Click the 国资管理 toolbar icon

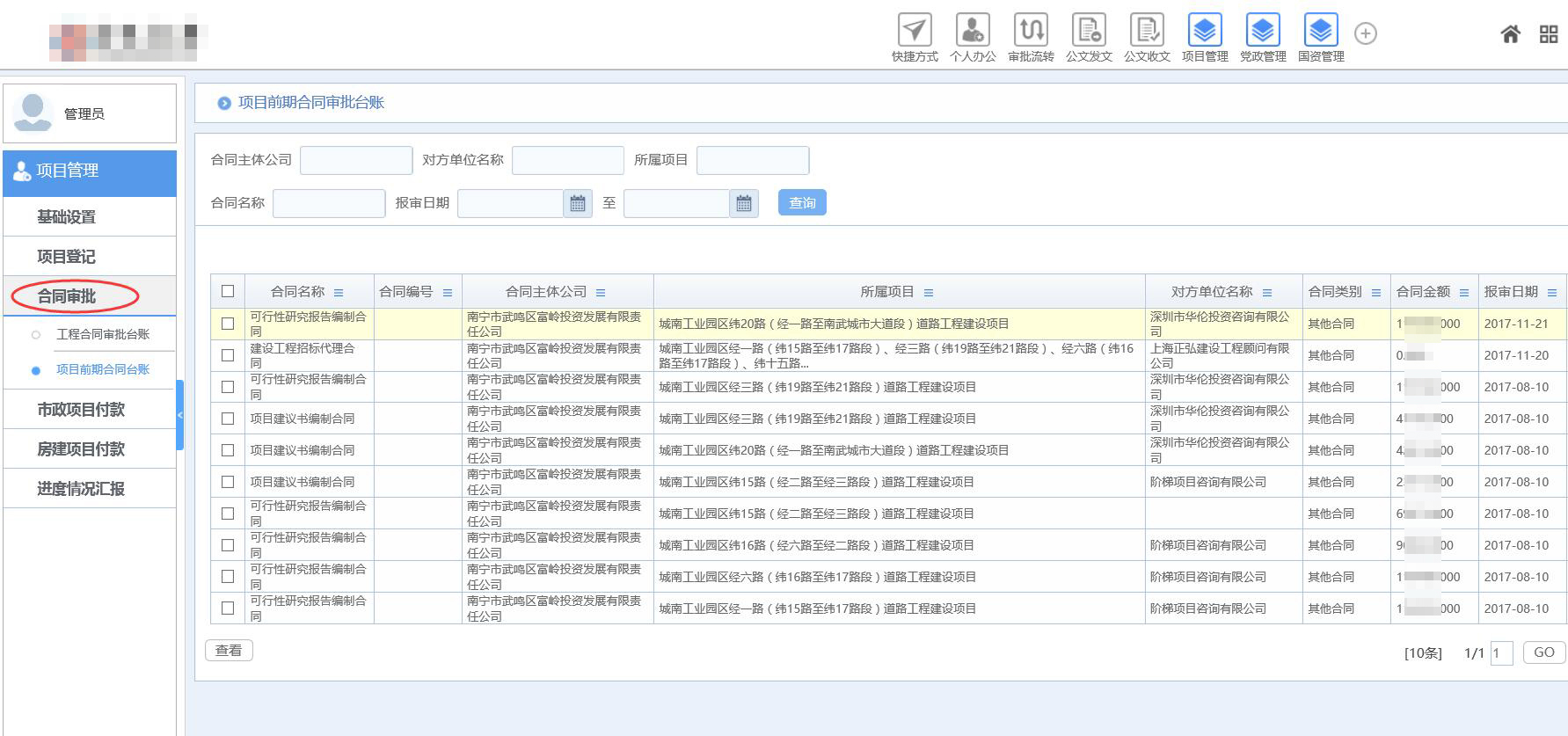tap(1321, 31)
